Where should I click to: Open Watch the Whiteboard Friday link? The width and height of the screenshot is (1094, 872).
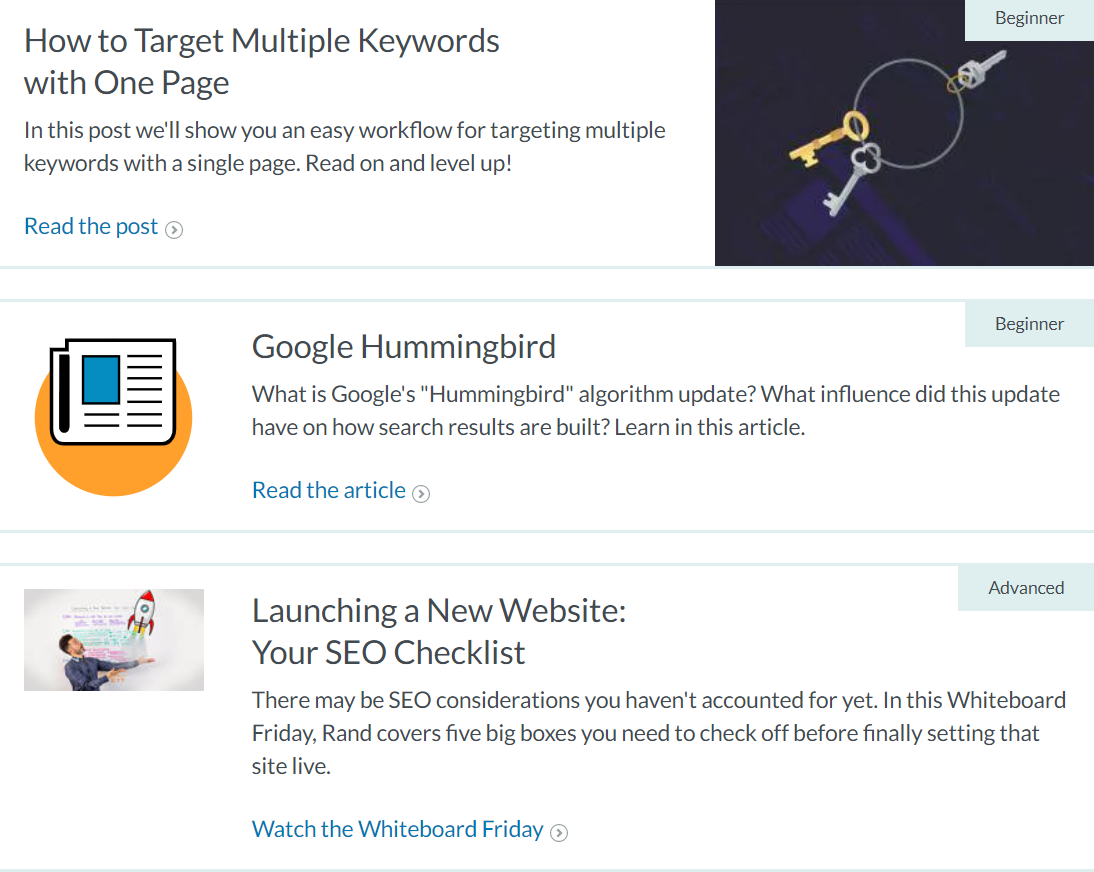(398, 829)
